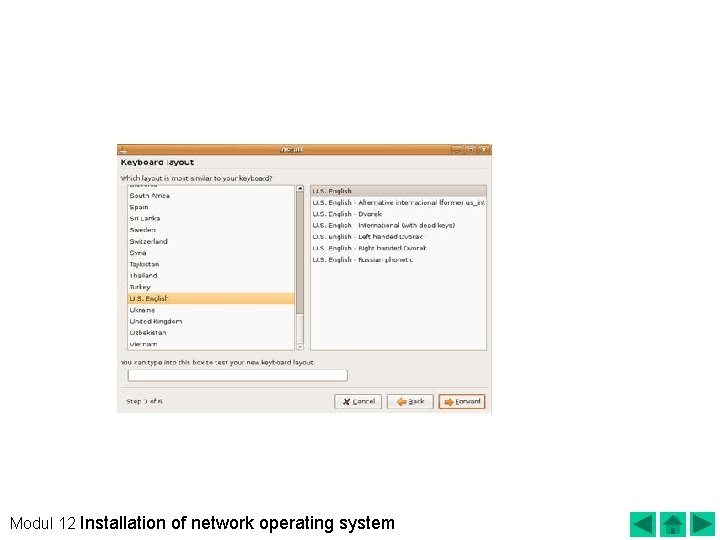Click the Forward button

pos(462,402)
